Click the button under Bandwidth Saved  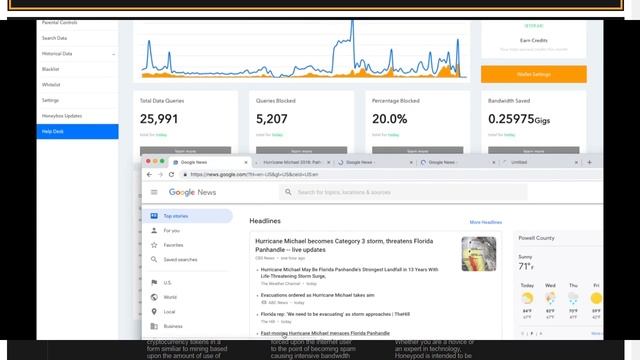[x=533, y=151]
